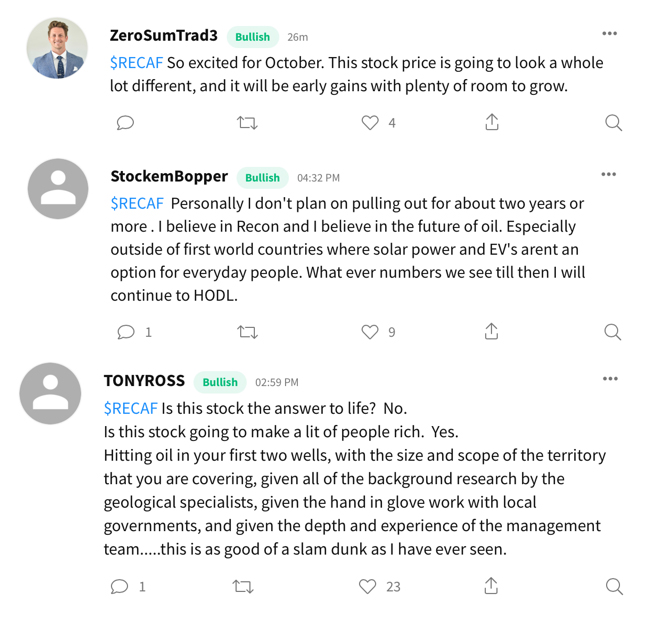This screenshot has width=652, height=627.
Task: Click the Bullish badge next to TONYROSS
Action: point(220,382)
